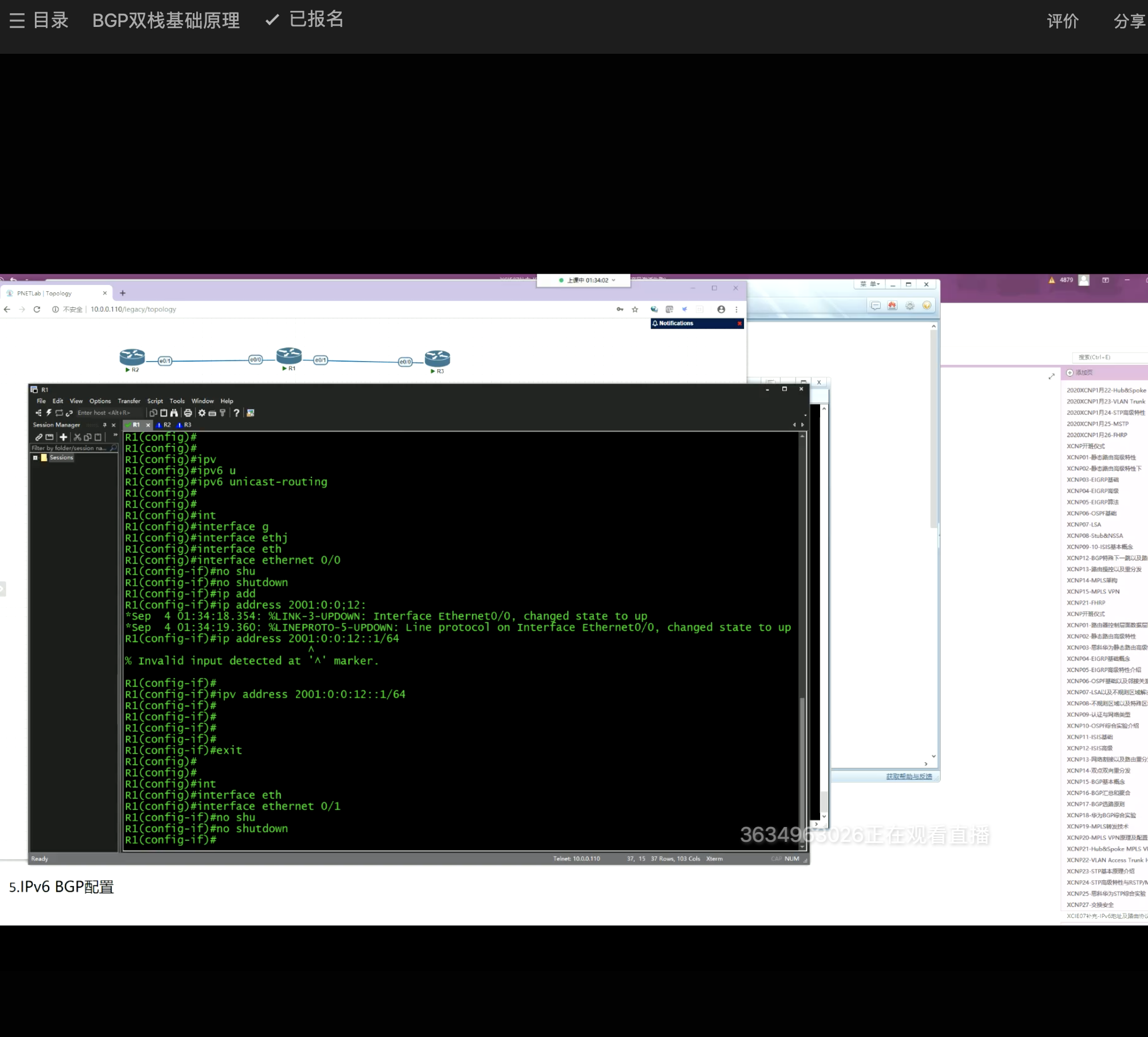Click the 评价 button in top bar
This screenshot has width=1148, height=1037.
pos(1063,21)
